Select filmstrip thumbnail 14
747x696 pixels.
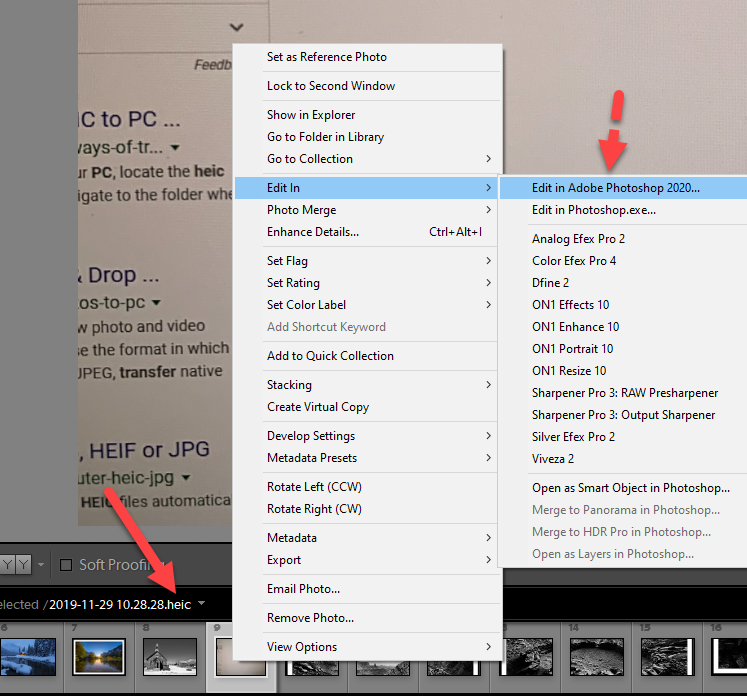point(597,657)
